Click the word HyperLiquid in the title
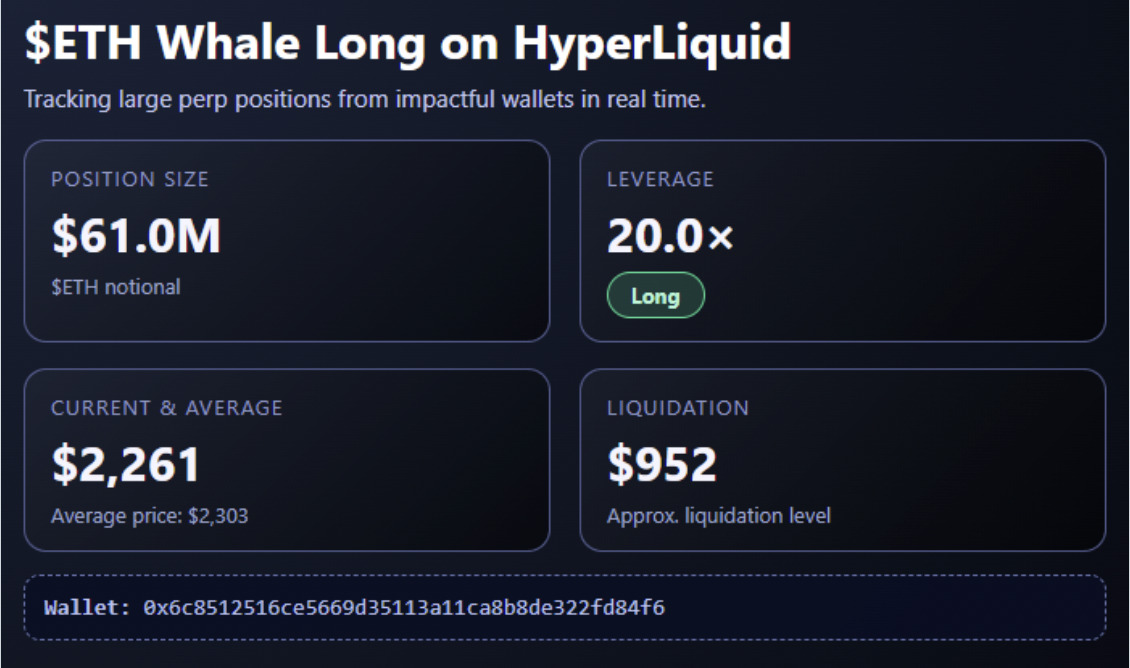 click(652, 44)
